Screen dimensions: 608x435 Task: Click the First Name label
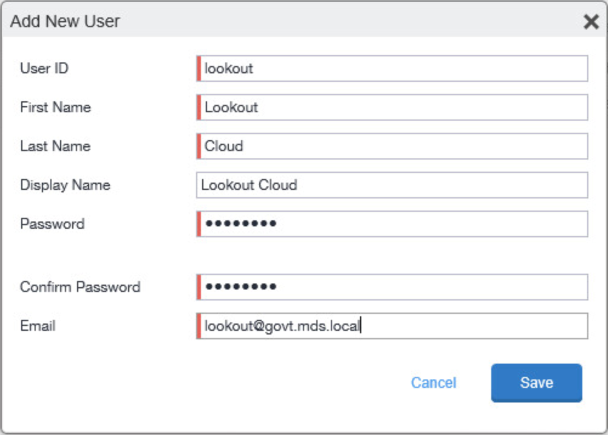[x=55, y=107]
